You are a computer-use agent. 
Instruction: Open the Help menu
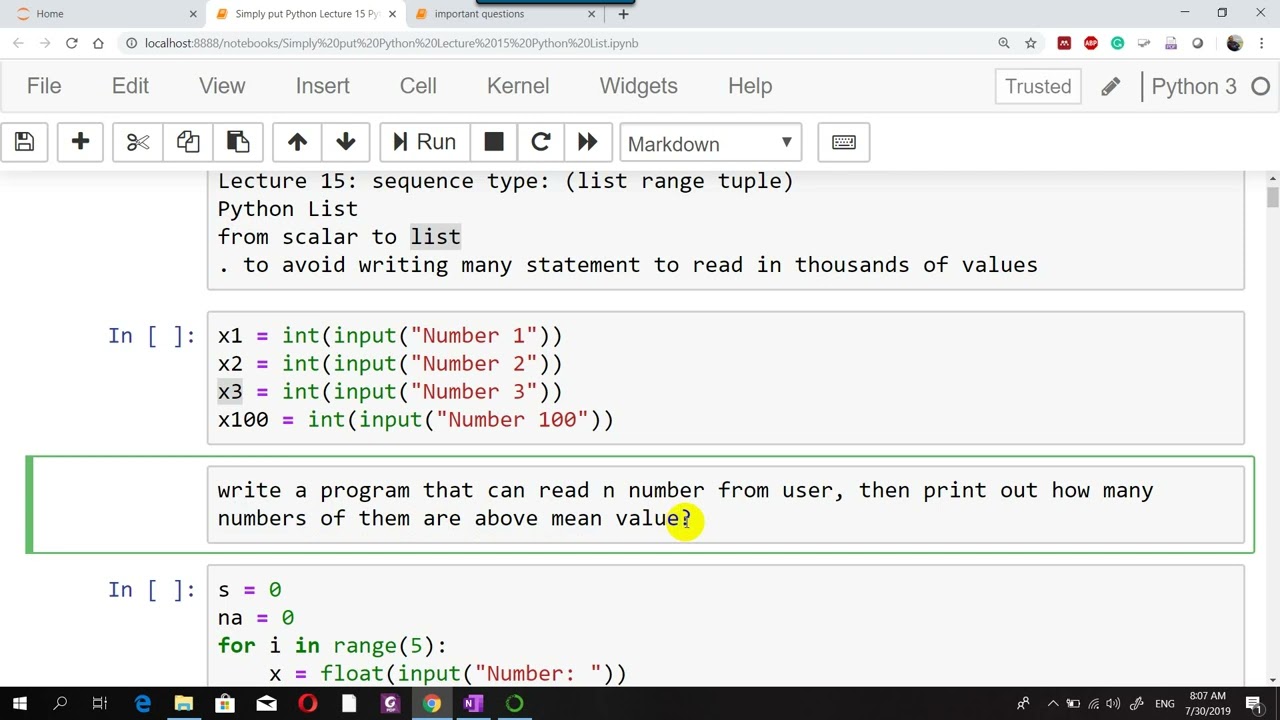click(750, 86)
